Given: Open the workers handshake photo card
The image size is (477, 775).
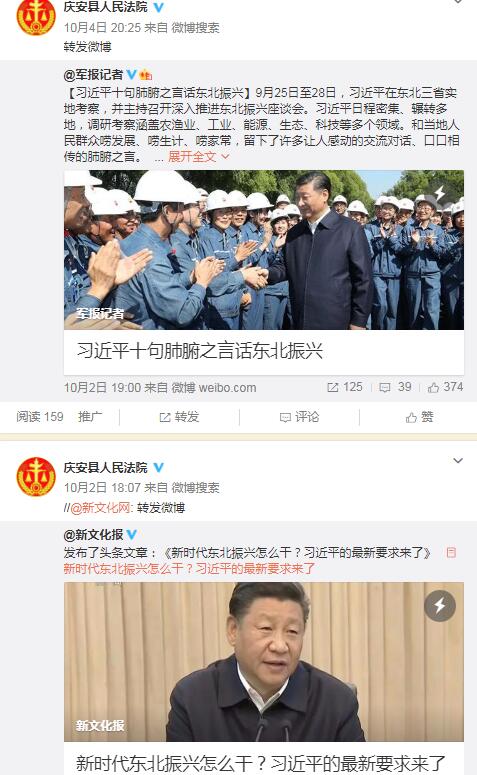Looking at the screenshot, I should coord(264,273).
